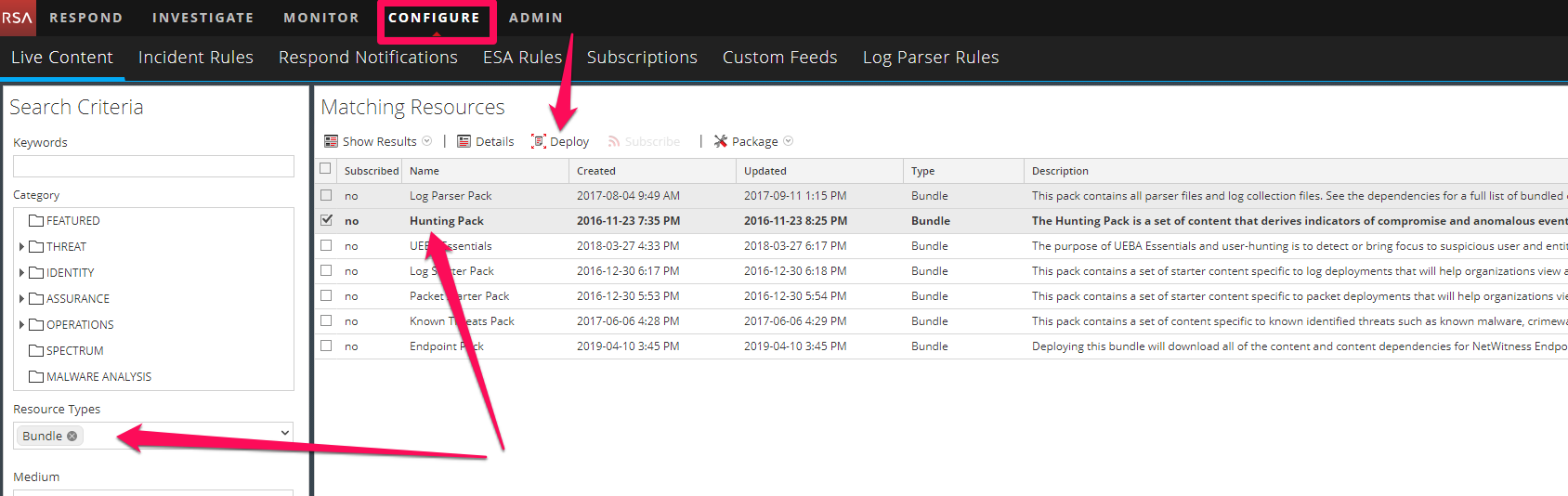Open the Resource Types dropdown arrow
1568x496 pixels.
click(x=284, y=433)
